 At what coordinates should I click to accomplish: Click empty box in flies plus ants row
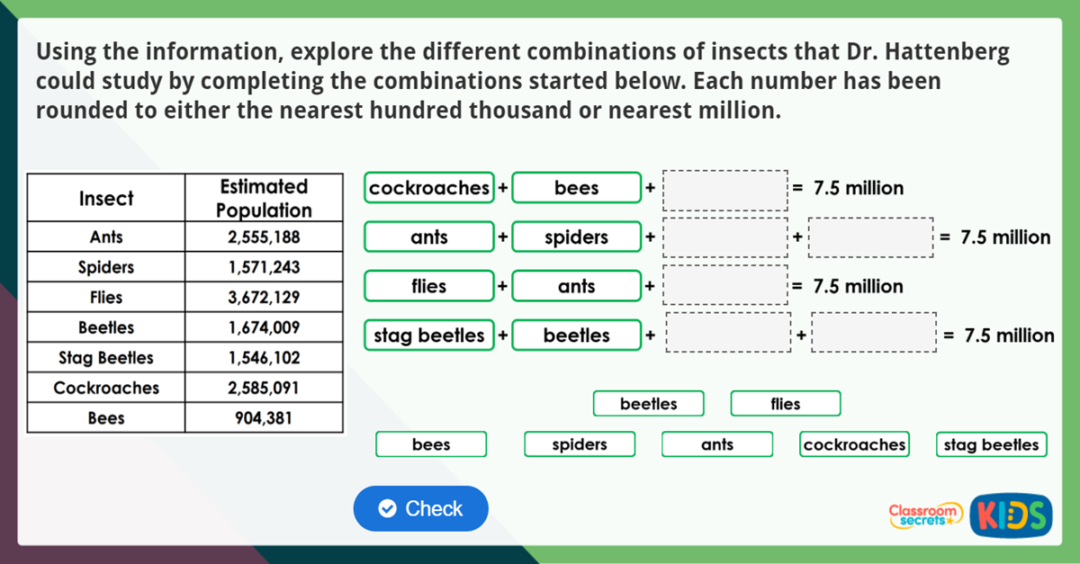tap(726, 286)
